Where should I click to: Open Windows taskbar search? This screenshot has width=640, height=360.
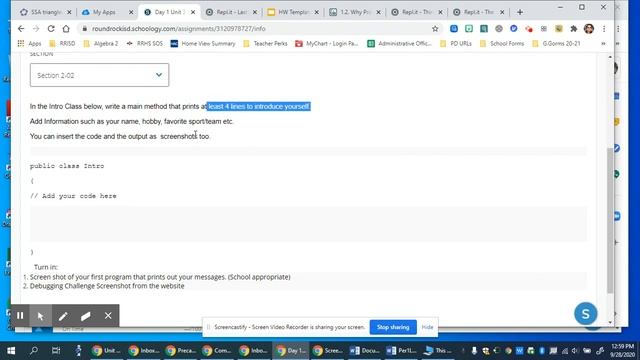34,350
